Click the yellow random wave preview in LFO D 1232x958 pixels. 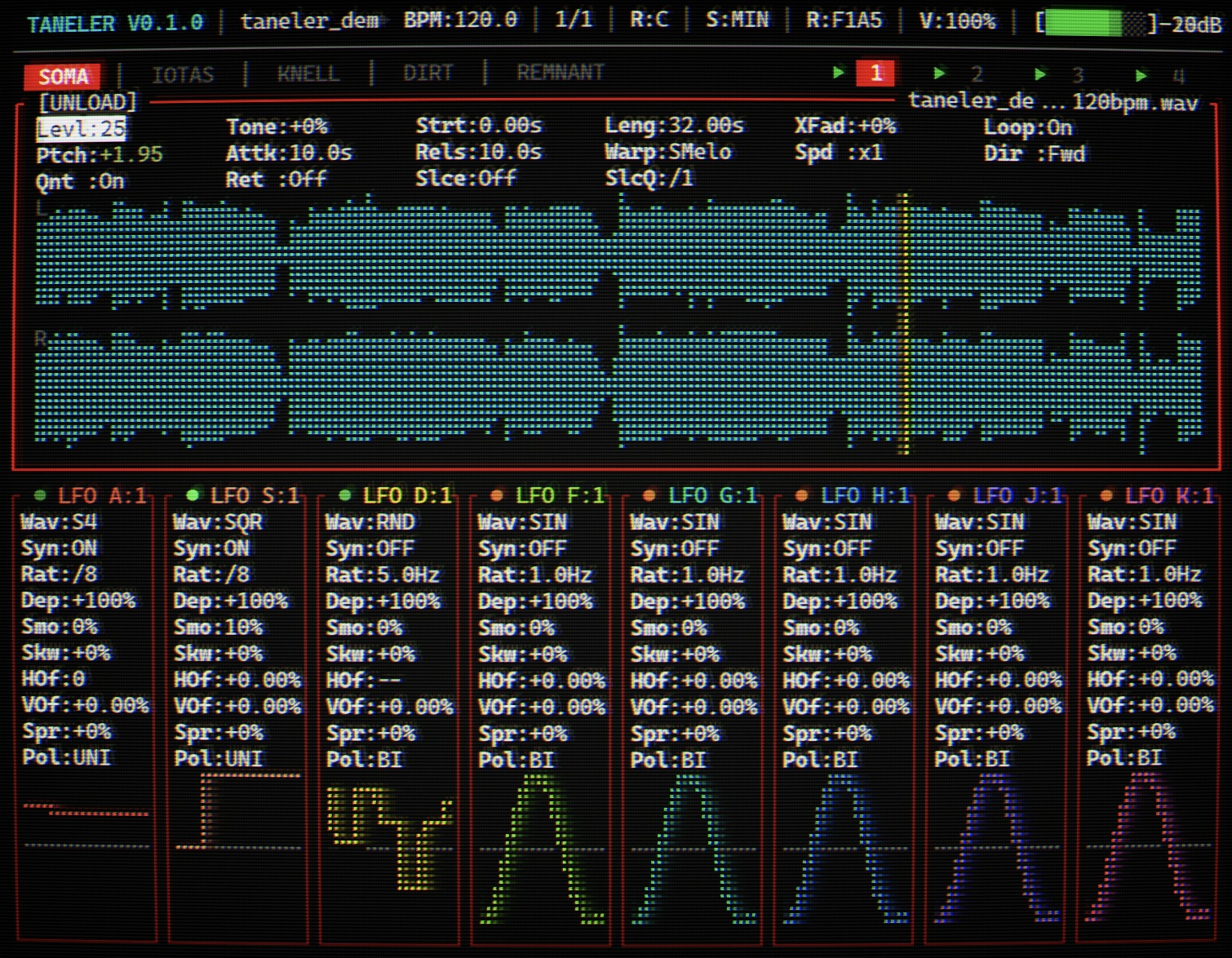tap(390, 838)
